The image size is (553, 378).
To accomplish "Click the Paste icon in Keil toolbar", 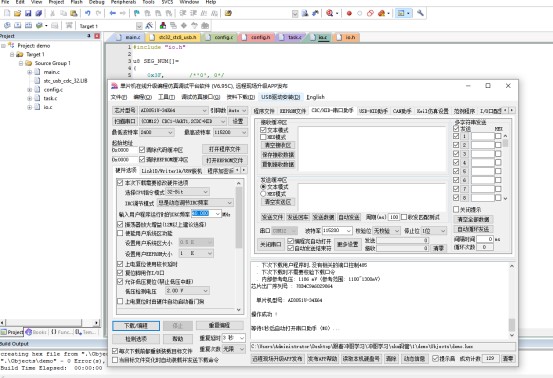I will 74,13.
